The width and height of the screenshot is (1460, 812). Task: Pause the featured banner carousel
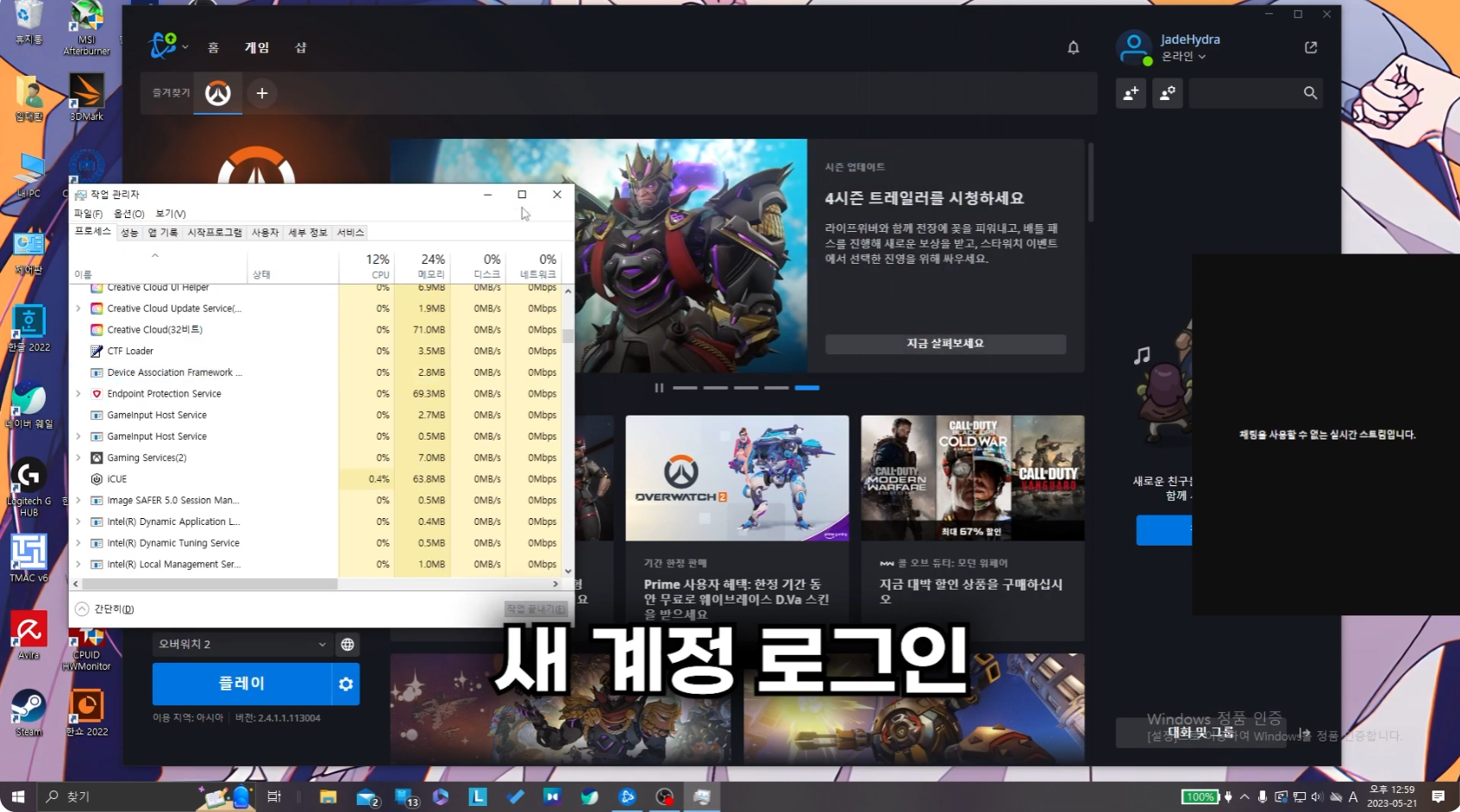(659, 388)
